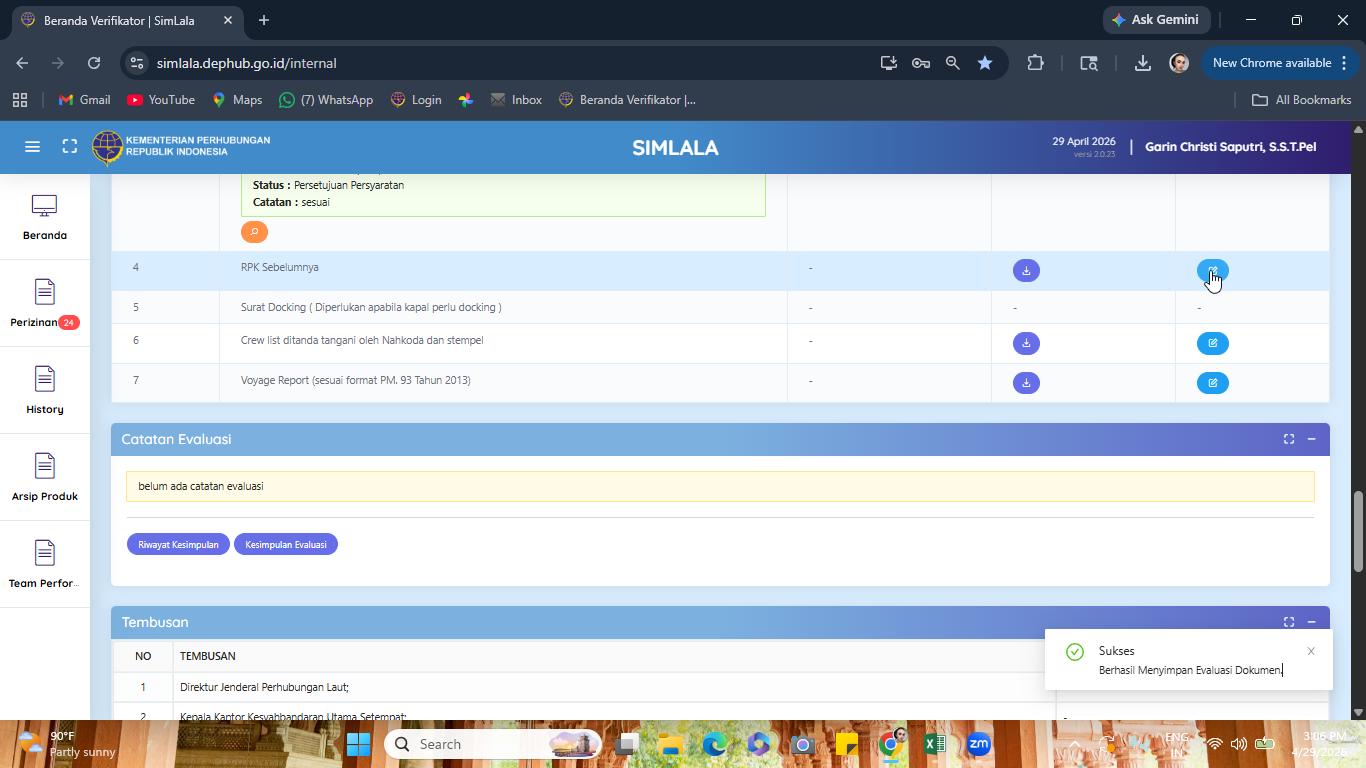Go to History in sidebar
Screen dimensions: 1366x768
pyautogui.click(x=44, y=390)
